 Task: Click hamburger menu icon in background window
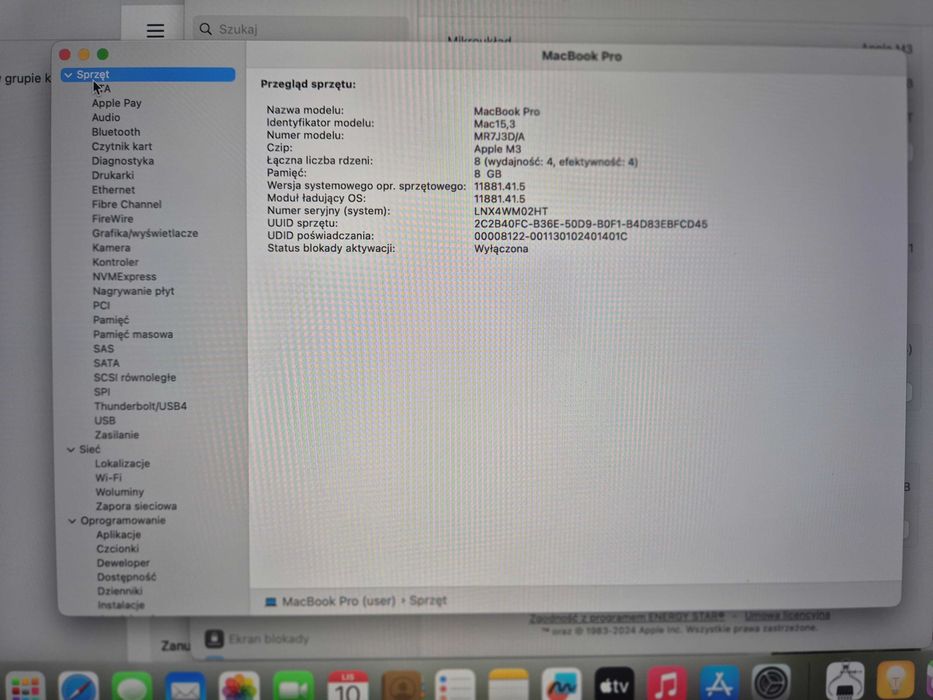[x=155, y=30]
